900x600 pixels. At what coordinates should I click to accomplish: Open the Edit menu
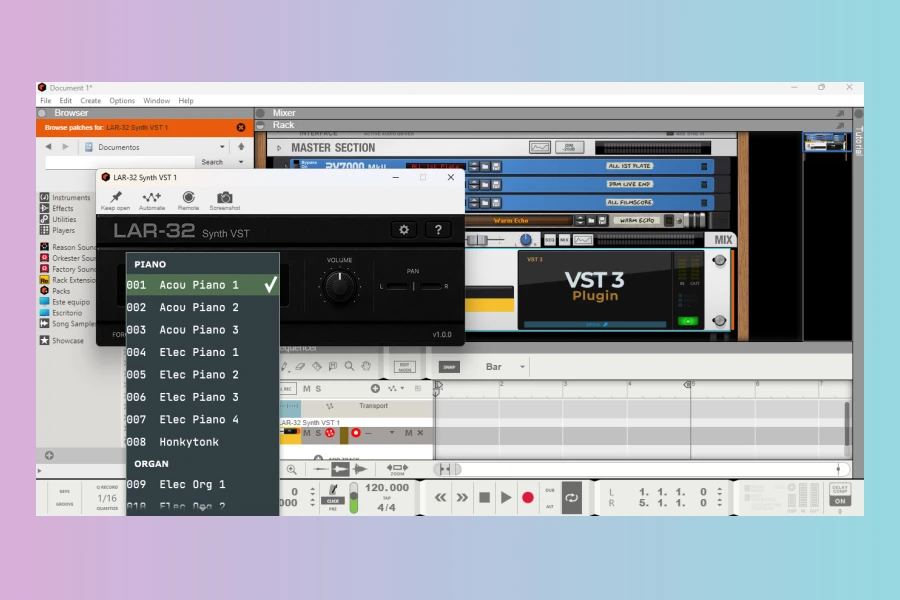tap(65, 100)
